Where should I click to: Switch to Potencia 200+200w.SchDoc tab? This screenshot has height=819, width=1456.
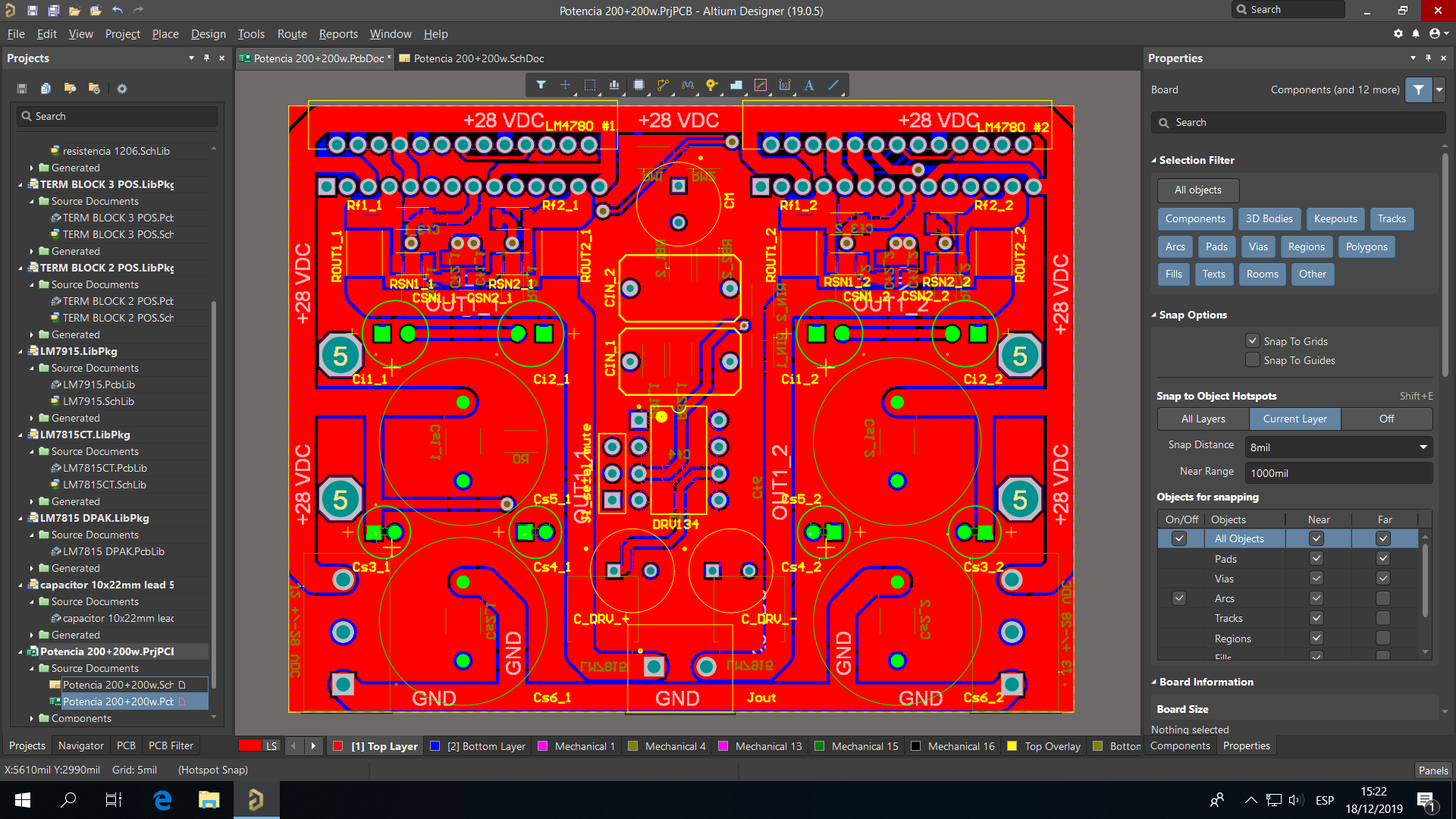pyautogui.click(x=471, y=58)
